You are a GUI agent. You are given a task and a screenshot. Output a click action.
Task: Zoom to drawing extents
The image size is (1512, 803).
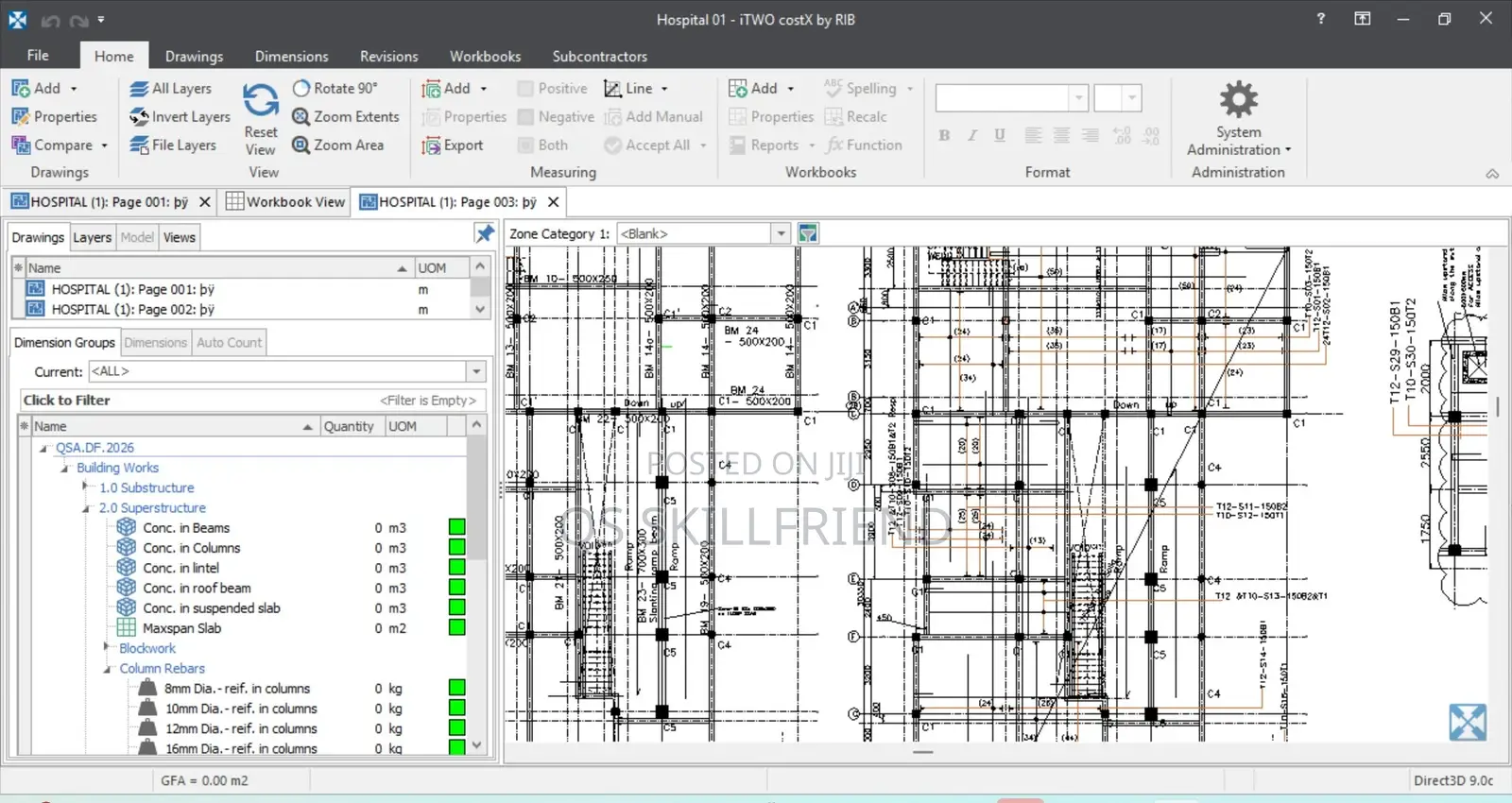(x=346, y=117)
